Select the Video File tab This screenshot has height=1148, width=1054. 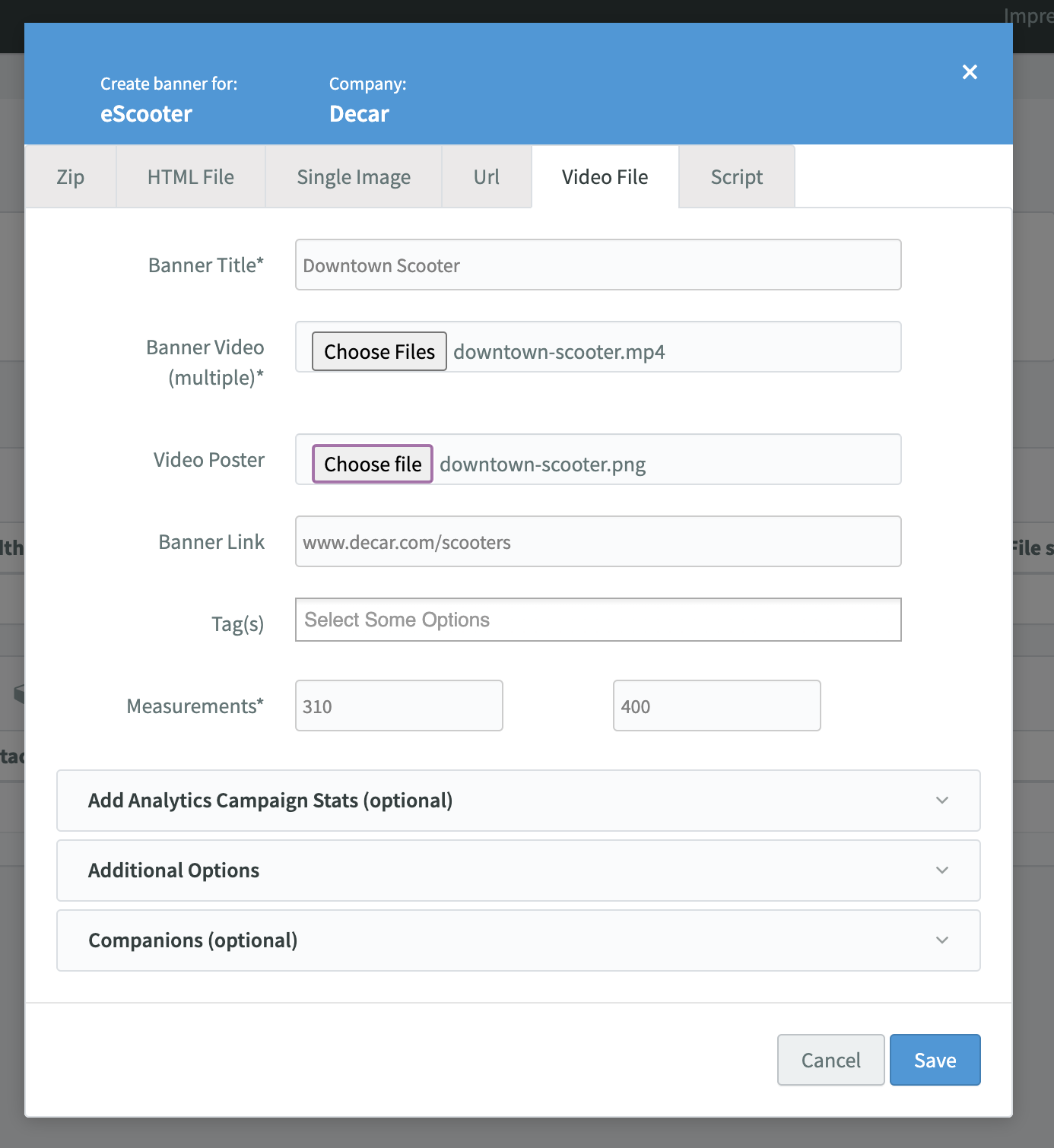coord(605,177)
